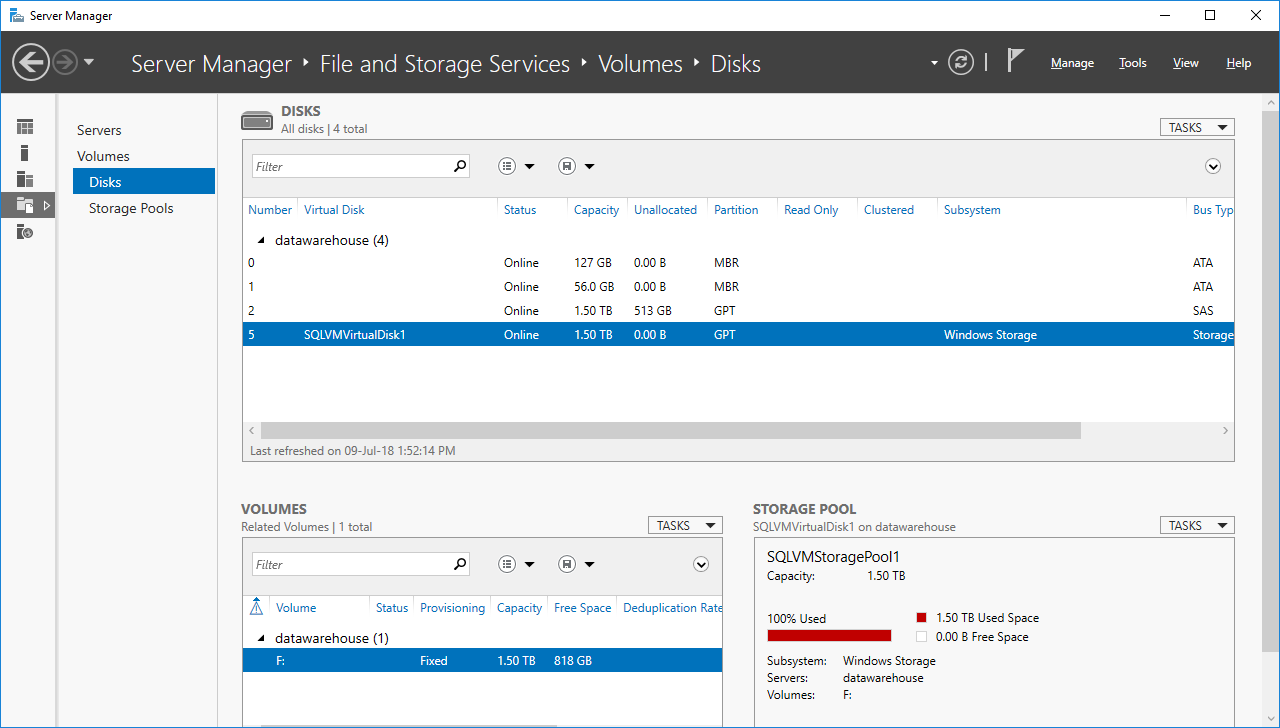The height and width of the screenshot is (728, 1280).
Task: Select disk 1 with 56.0 GB capacity
Action: 738,287
